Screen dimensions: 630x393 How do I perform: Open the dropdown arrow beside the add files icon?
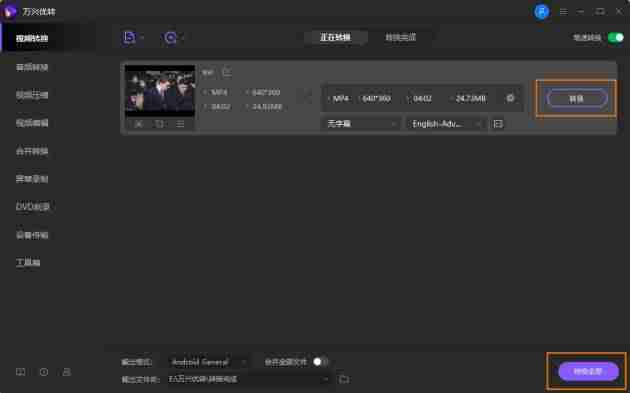[x=142, y=37]
